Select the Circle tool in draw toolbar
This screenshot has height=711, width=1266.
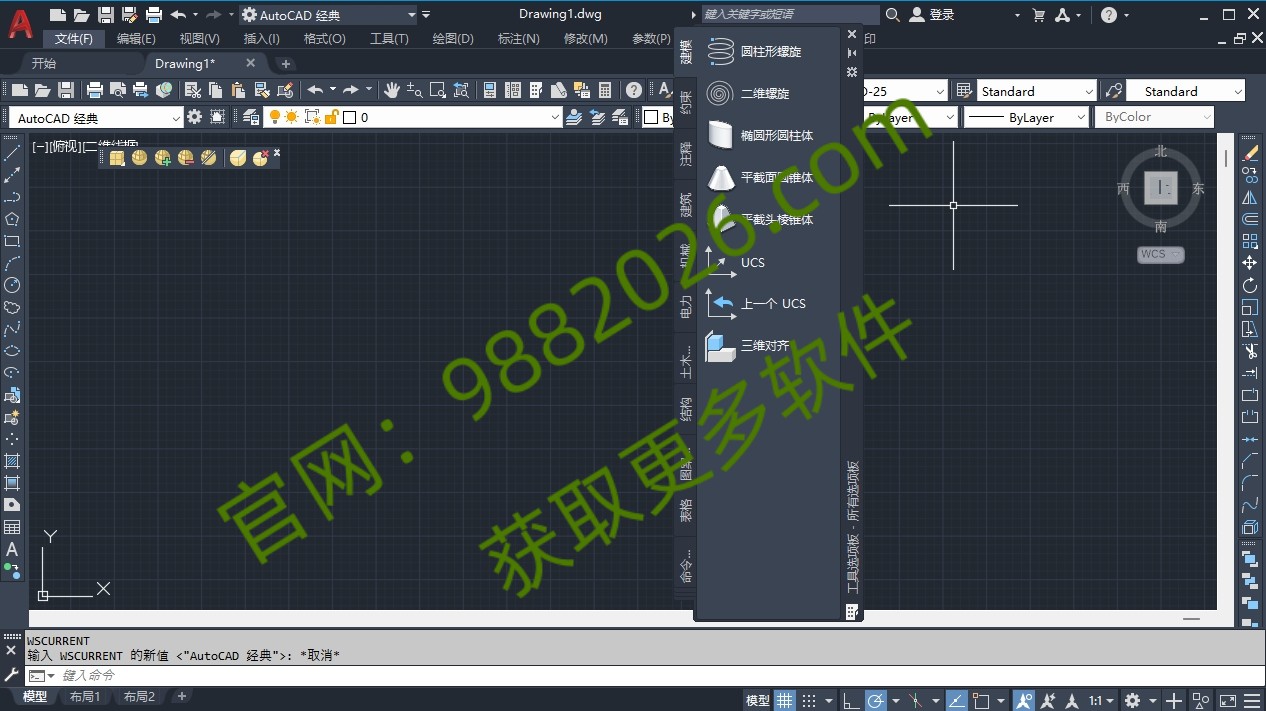pos(12,285)
